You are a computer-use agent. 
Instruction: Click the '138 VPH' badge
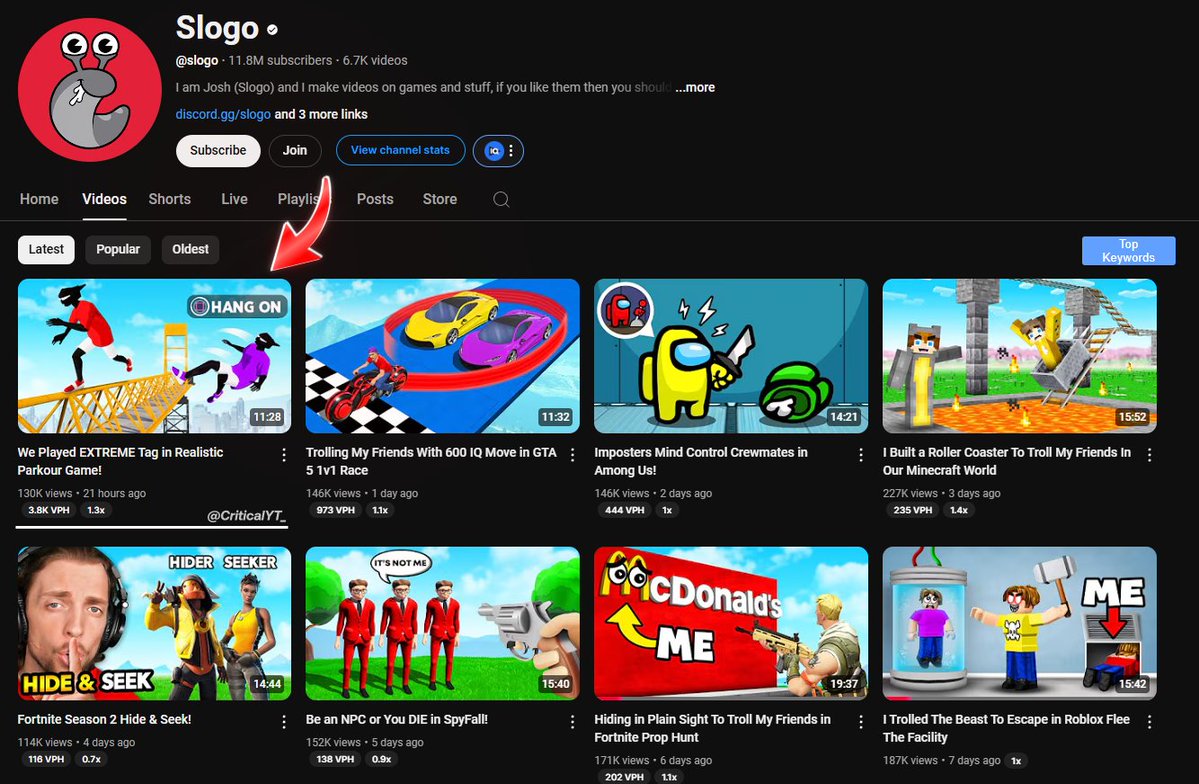[336, 760]
